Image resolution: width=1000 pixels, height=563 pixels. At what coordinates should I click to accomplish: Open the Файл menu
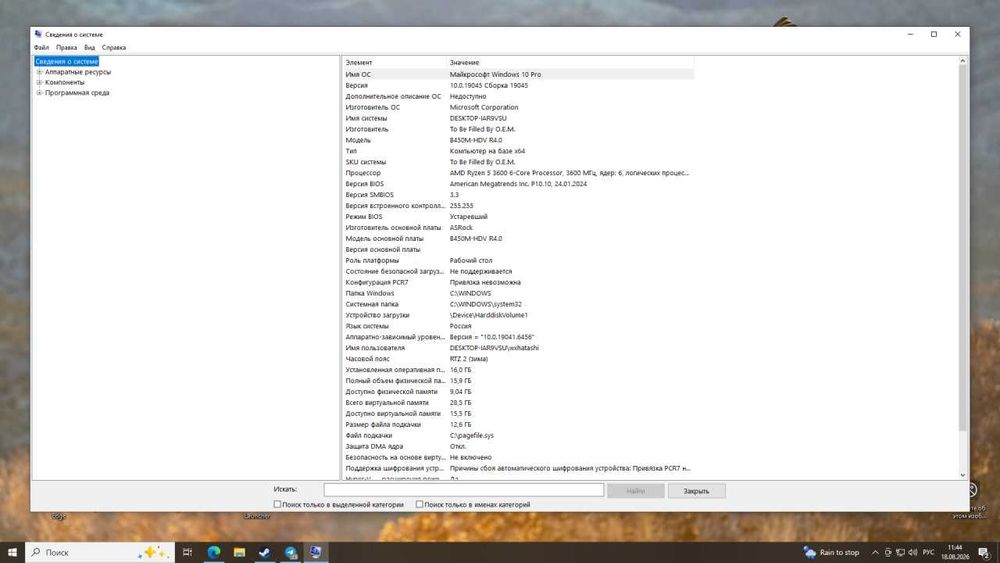(x=41, y=47)
